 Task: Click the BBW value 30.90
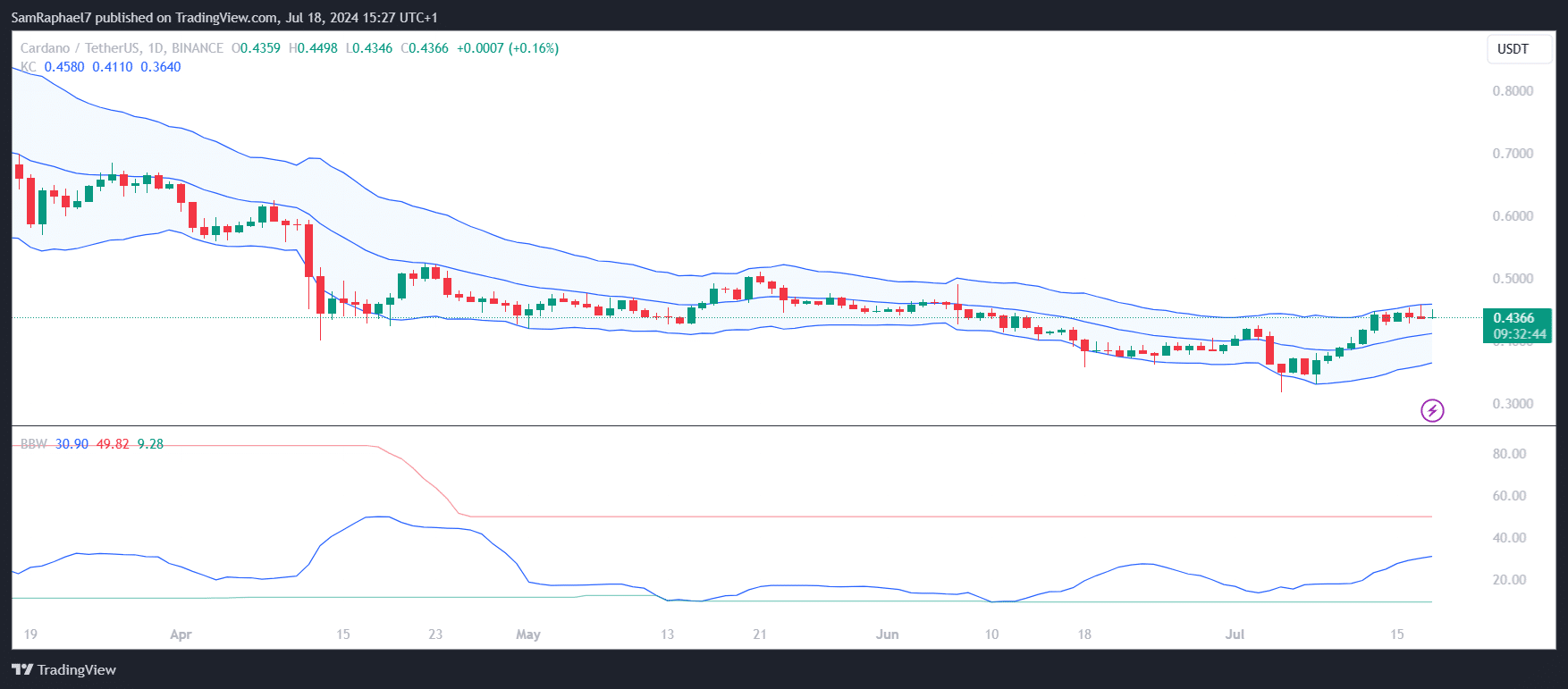(72, 444)
